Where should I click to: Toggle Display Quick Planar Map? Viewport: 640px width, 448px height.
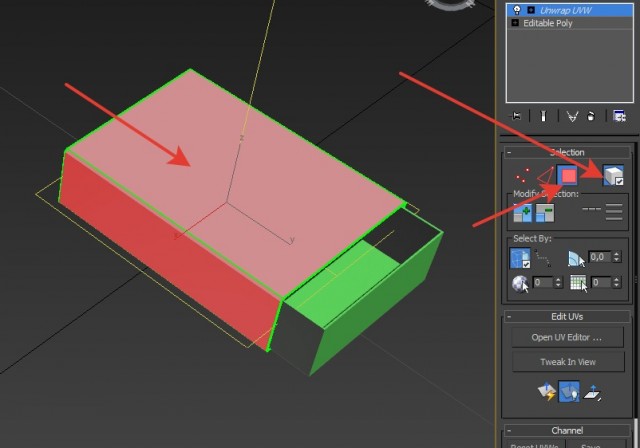(569, 391)
